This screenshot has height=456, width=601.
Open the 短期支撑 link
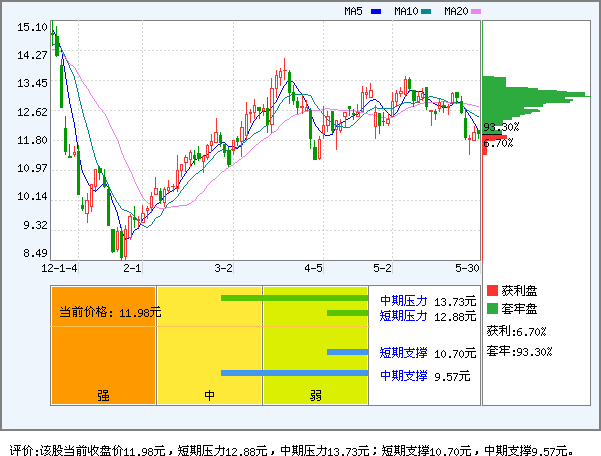pos(403,353)
